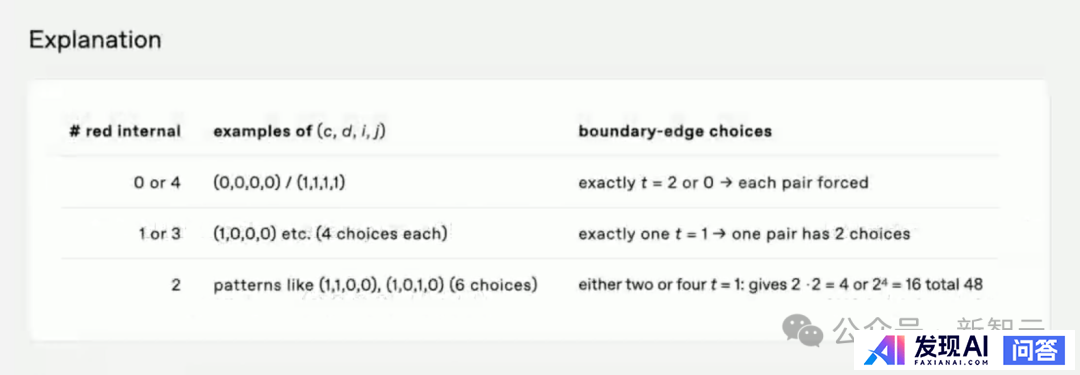Click the '2' red internal cell

(176, 284)
